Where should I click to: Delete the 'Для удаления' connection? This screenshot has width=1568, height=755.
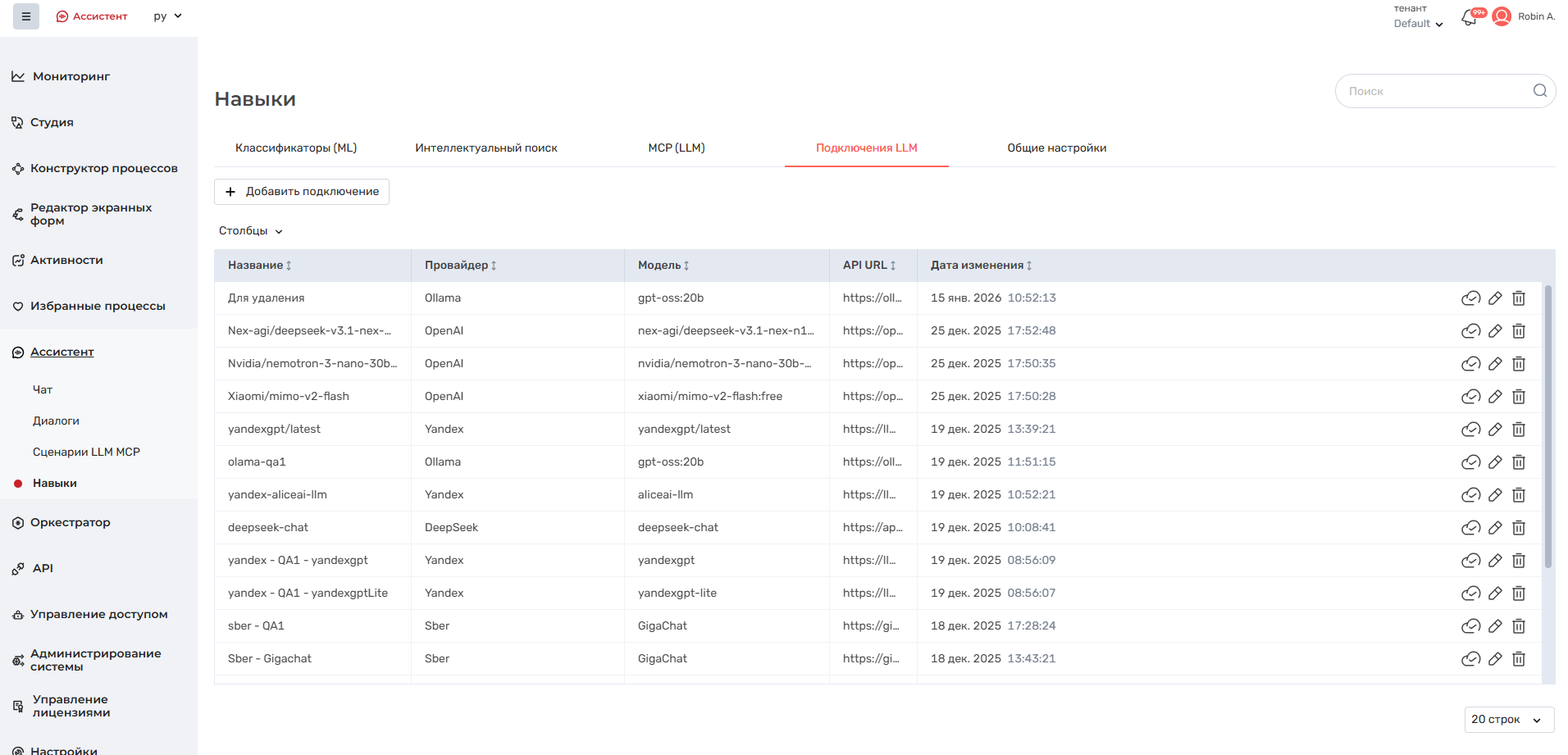1519,298
